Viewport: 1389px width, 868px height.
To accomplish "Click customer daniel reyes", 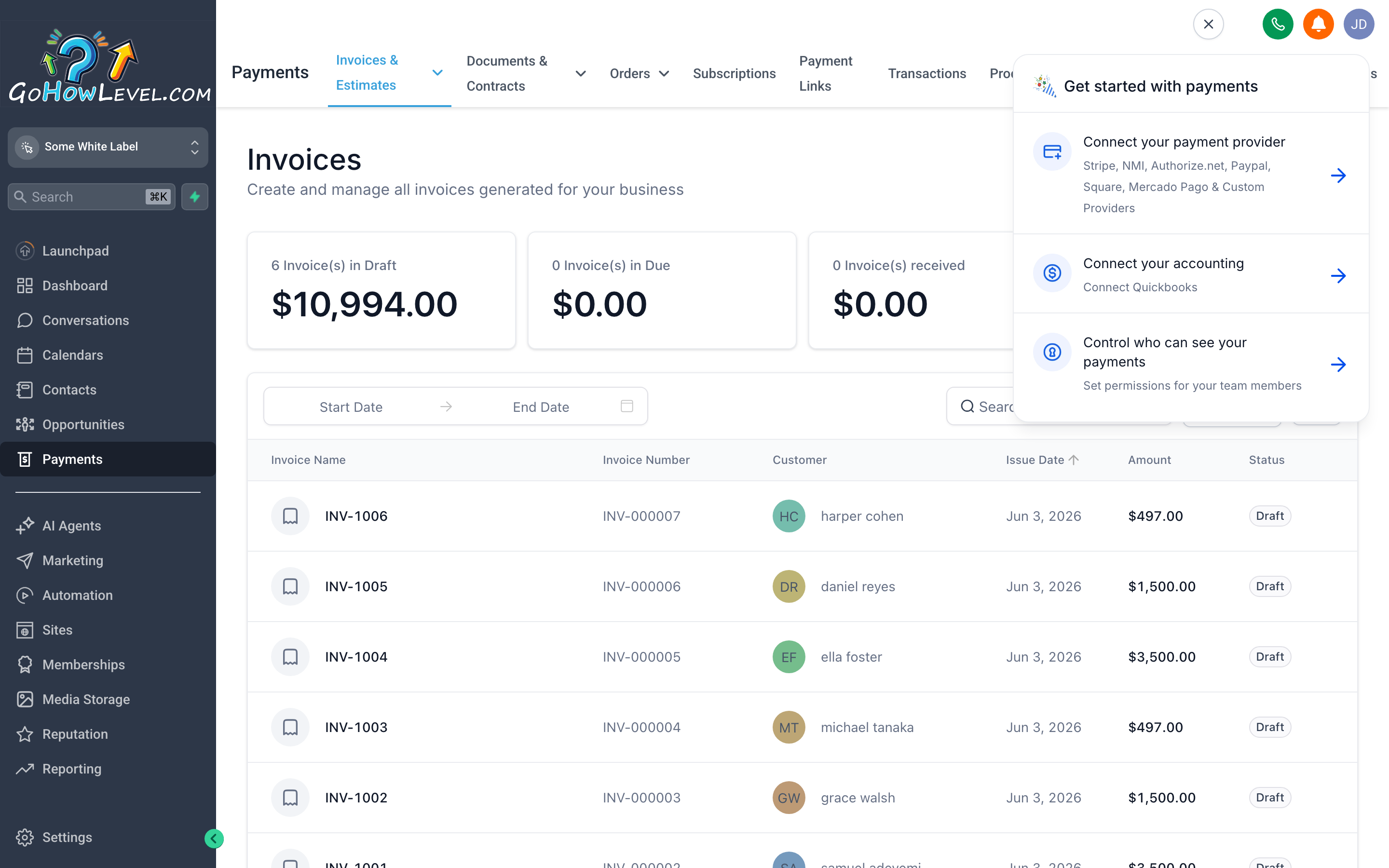I will pos(858,586).
